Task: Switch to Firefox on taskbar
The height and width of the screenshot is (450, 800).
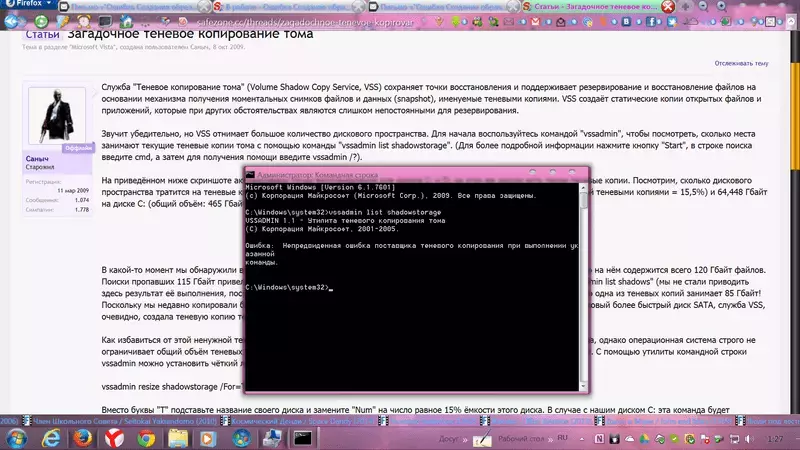Action: tap(82, 438)
